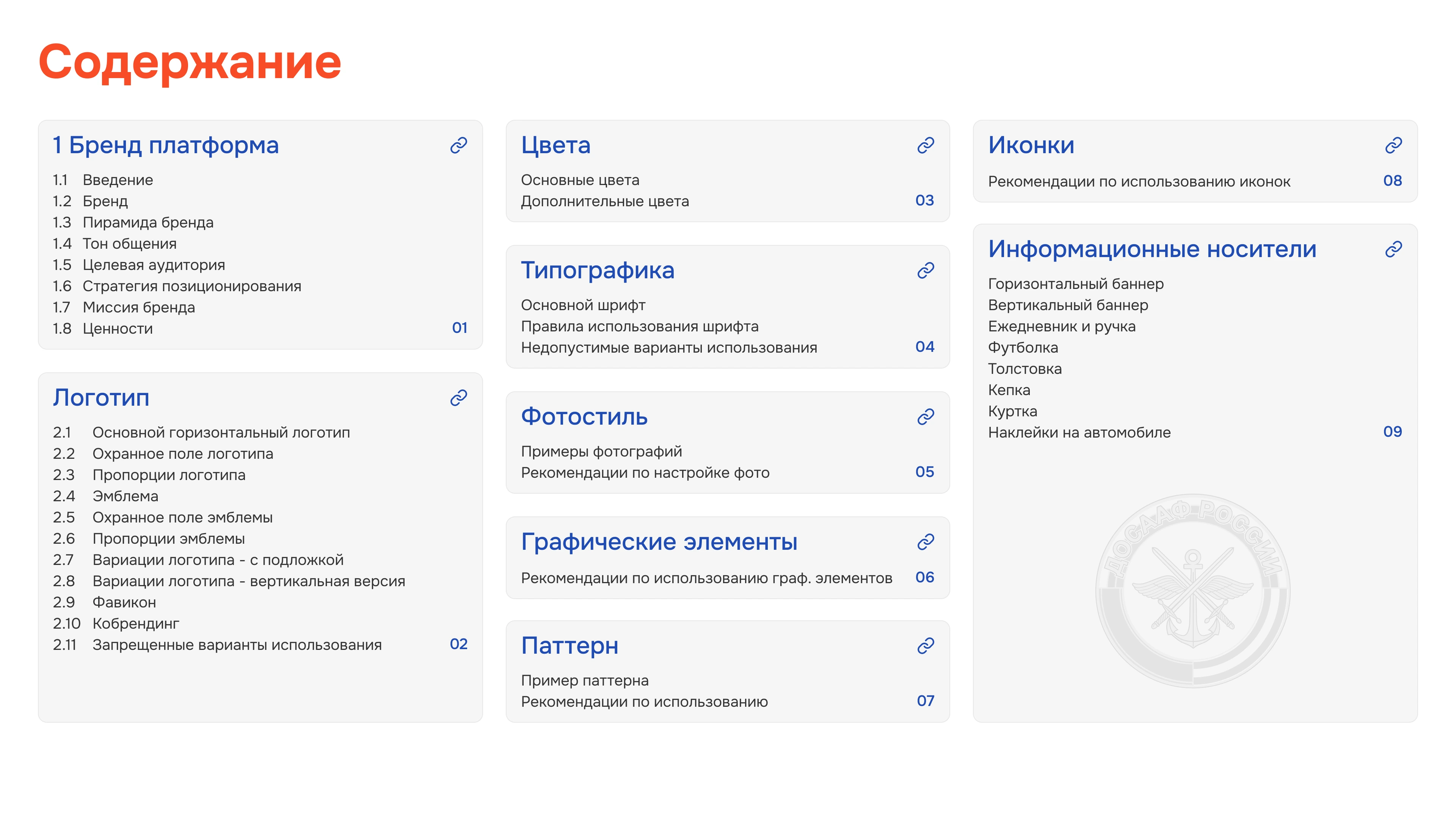Click the link icon in Графические элементы card
Viewport: 1456px width, 819px height.
click(x=925, y=542)
